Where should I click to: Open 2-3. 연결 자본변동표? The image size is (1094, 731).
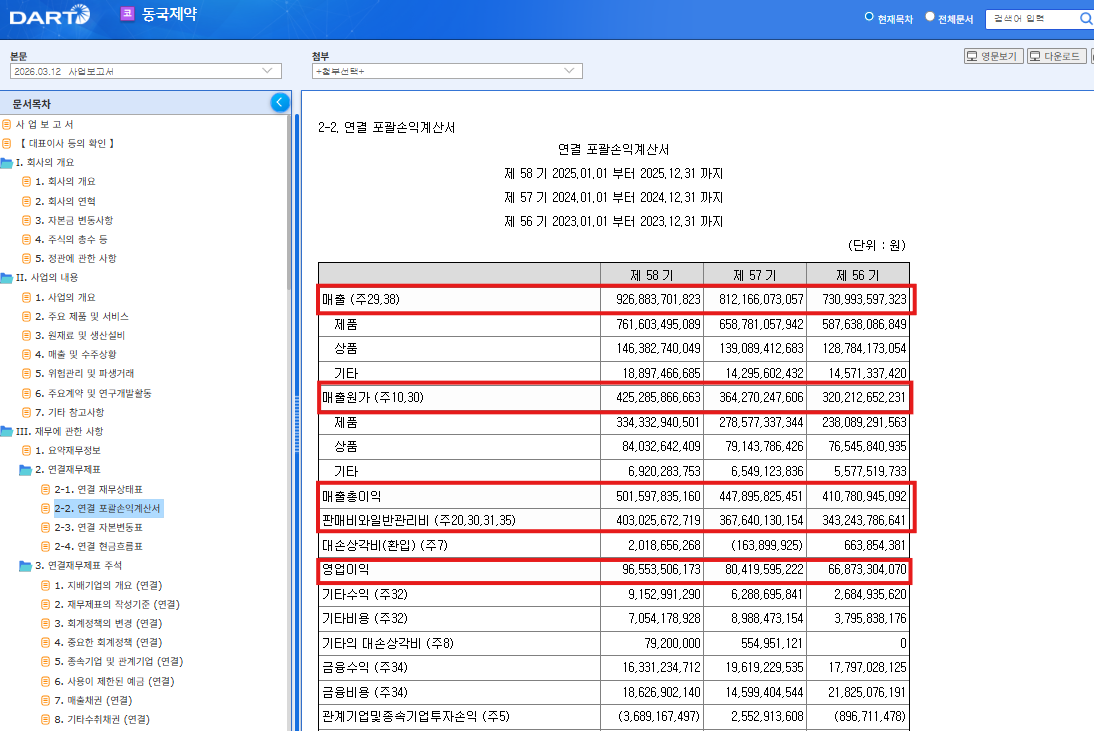click(x=98, y=527)
